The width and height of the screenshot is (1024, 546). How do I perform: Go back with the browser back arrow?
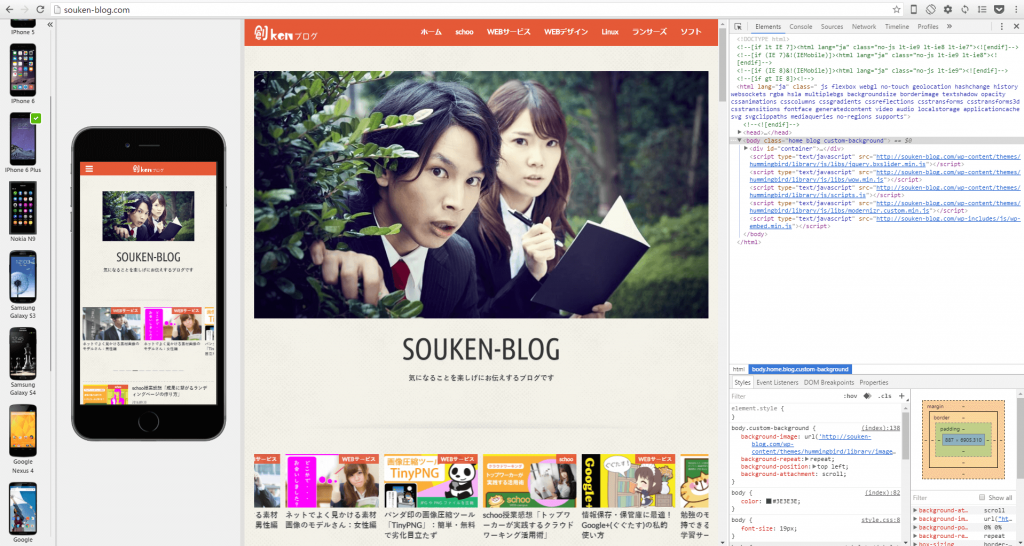coord(8,10)
